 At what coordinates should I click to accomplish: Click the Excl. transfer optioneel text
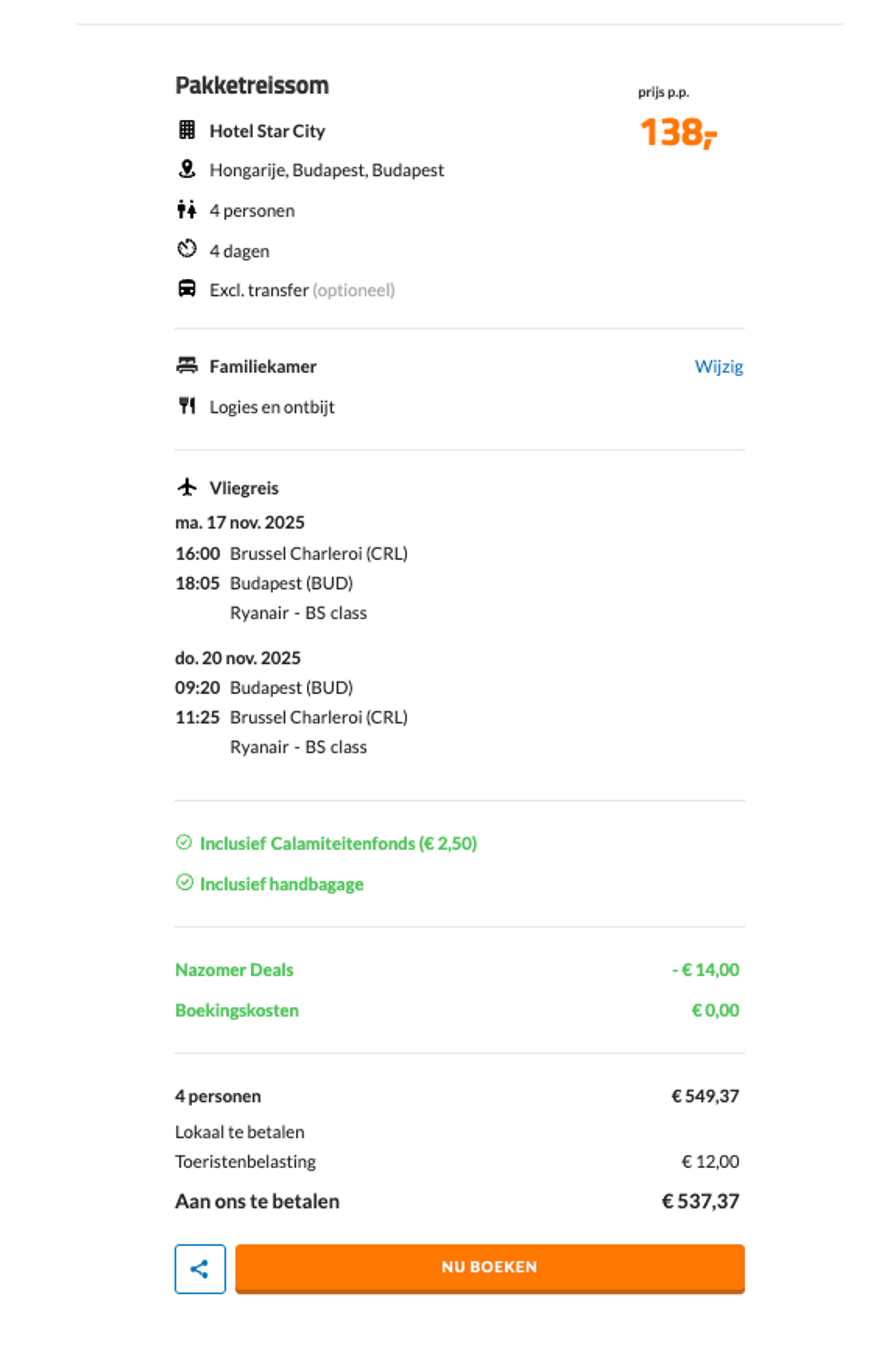[302, 290]
